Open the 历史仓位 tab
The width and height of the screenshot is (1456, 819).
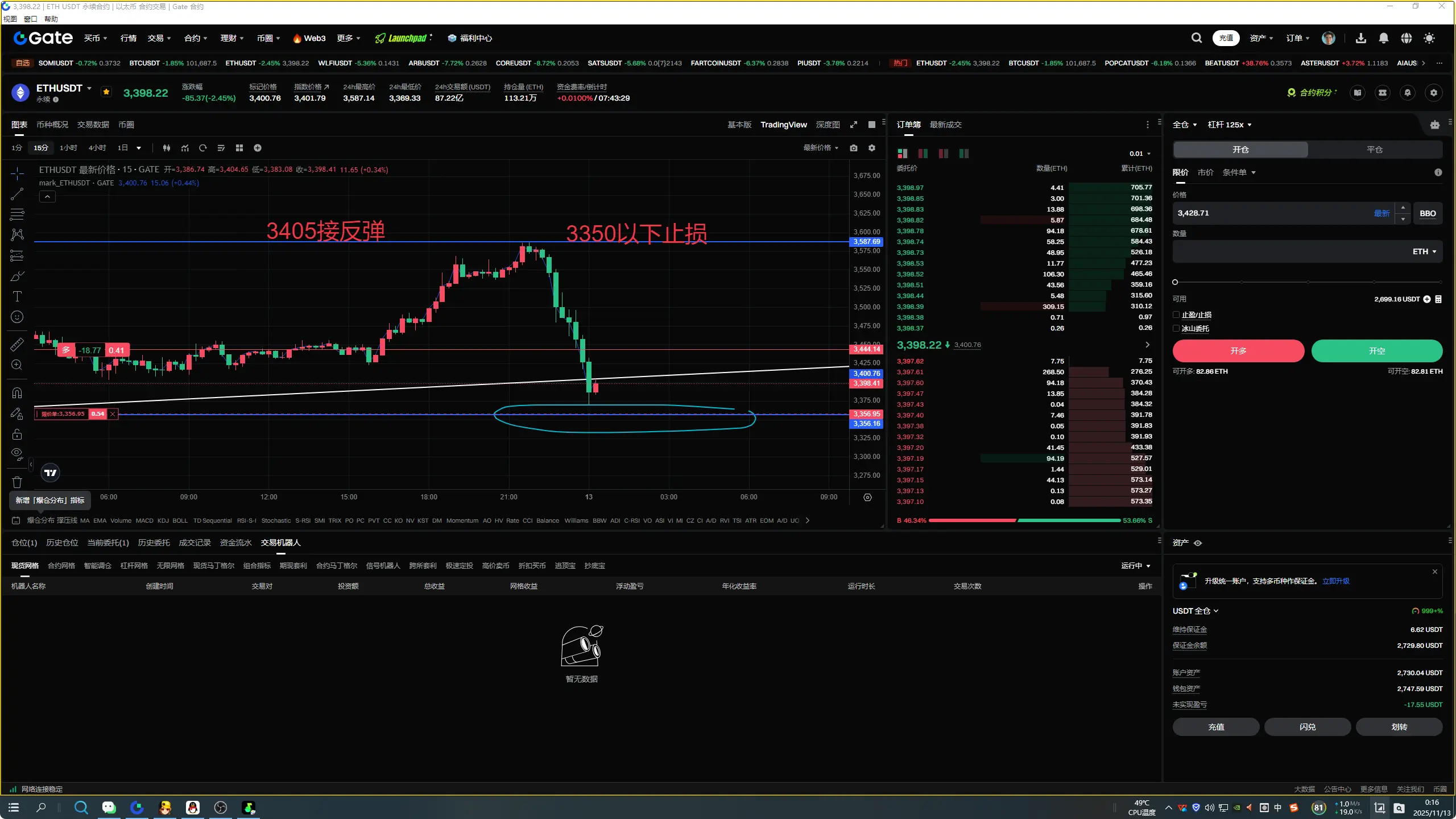tap(62, 543)
